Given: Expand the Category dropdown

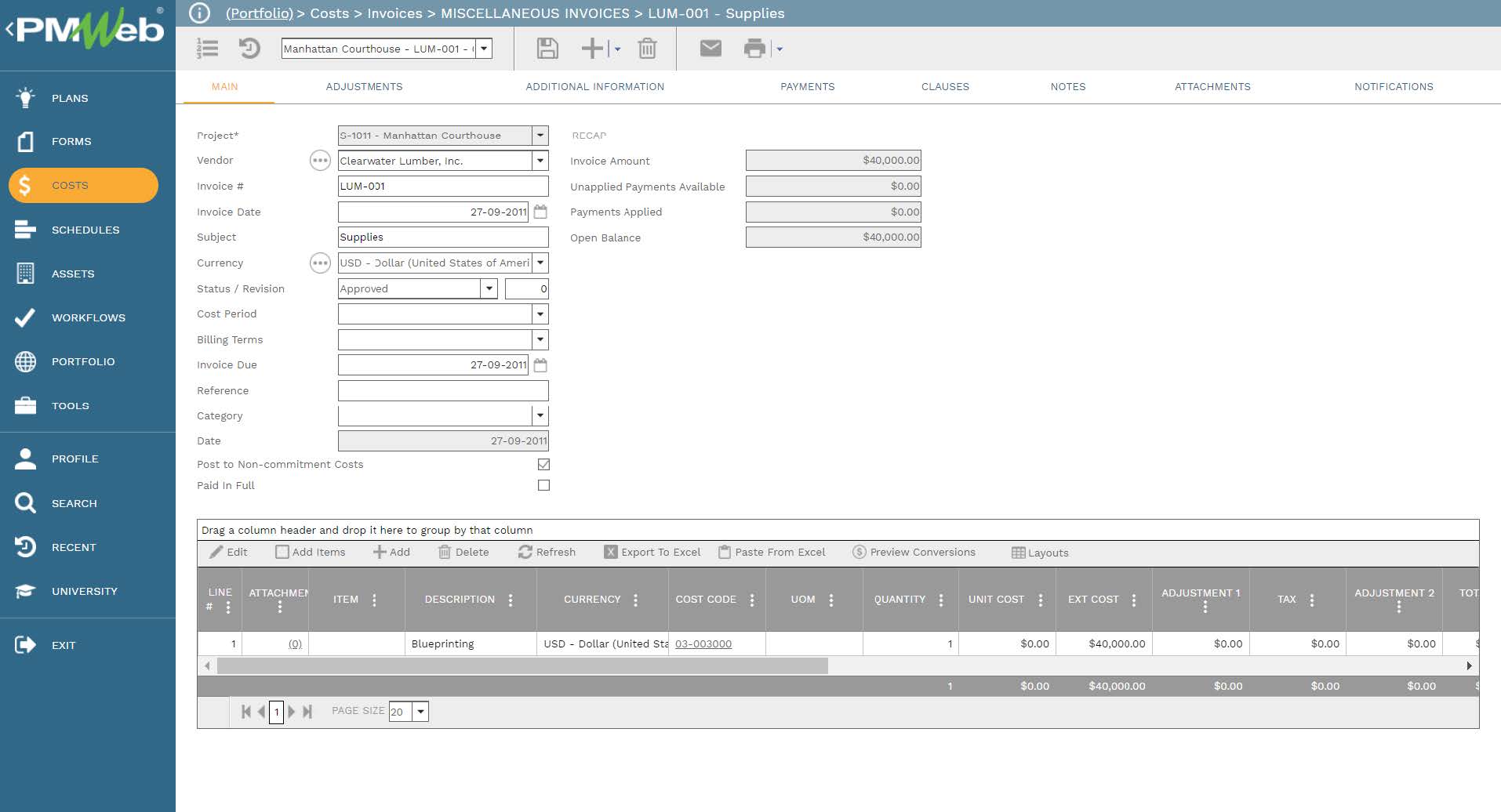Looking at the screenshot, I should click(540, 415).
